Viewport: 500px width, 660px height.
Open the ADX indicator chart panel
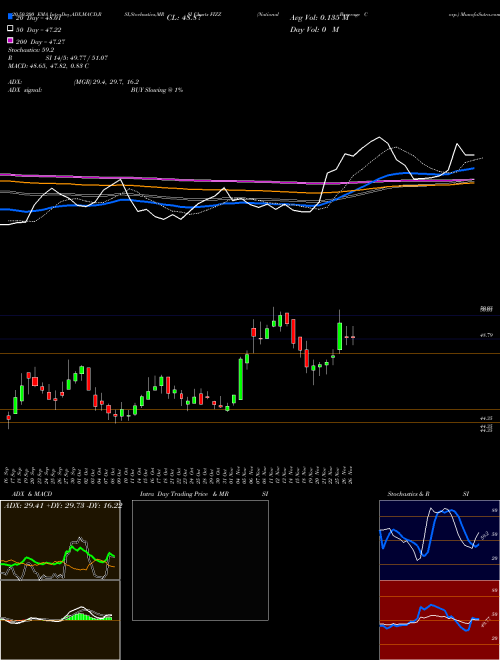pos(60,540)
